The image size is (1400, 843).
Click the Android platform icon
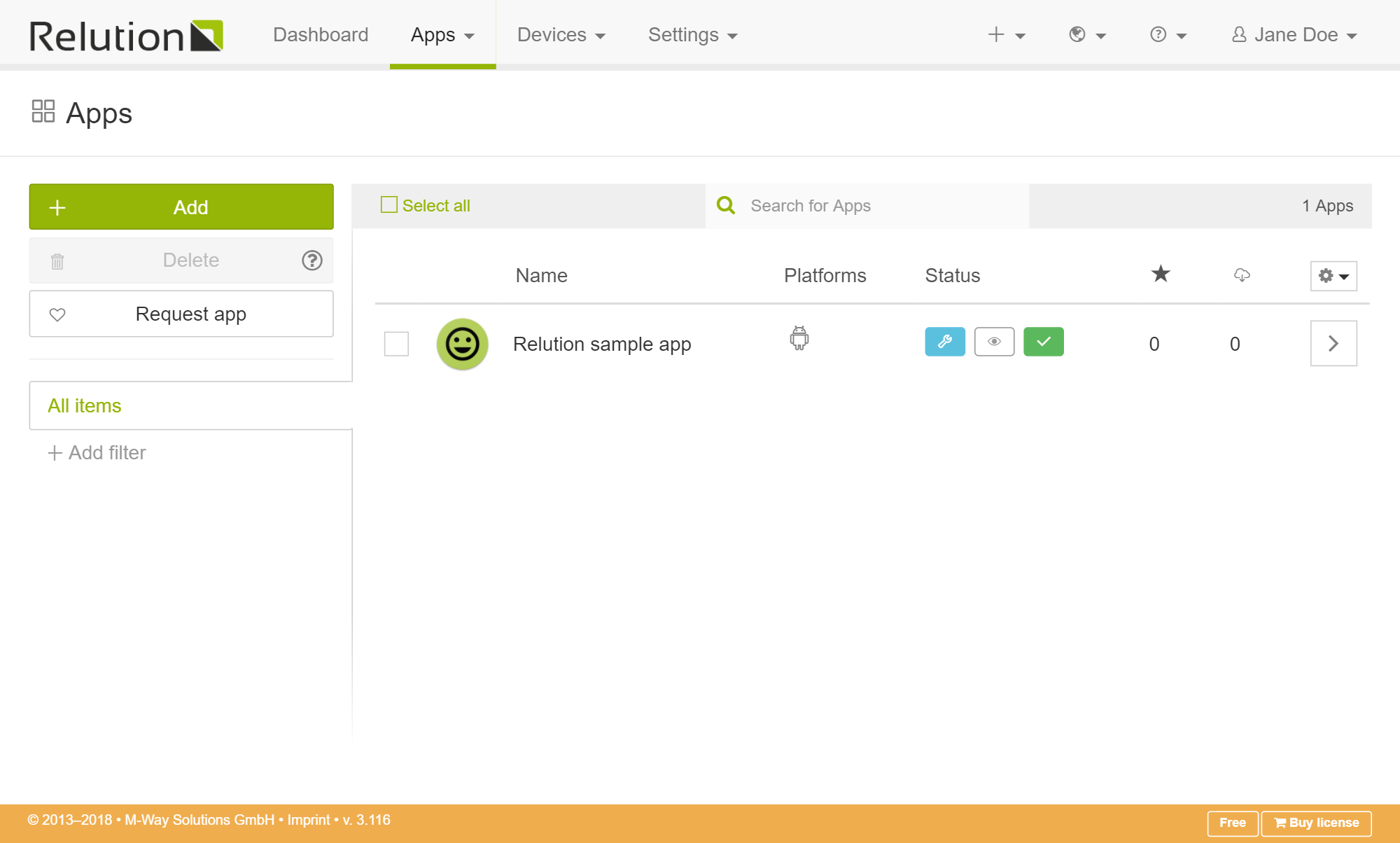[x=799, y=338]
